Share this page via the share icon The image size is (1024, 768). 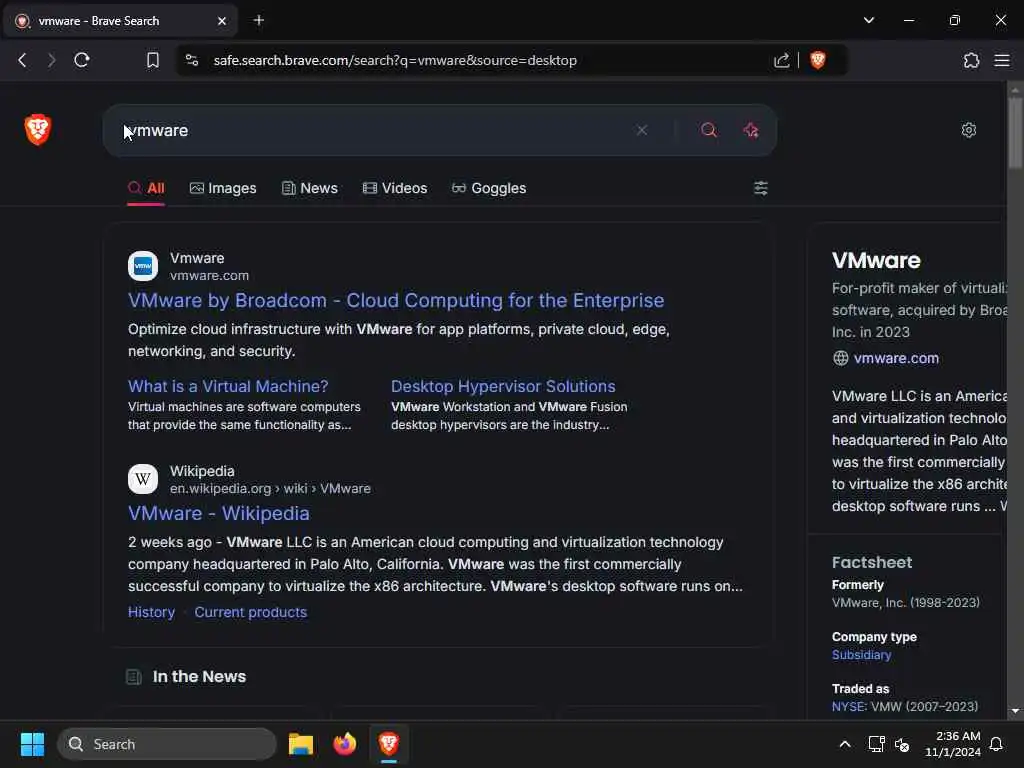click(x=781, y=60)
